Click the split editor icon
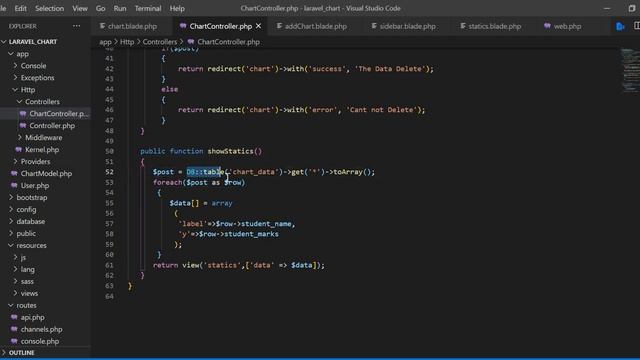The height and width of the screenshot is (360, 640). (637, 26)
